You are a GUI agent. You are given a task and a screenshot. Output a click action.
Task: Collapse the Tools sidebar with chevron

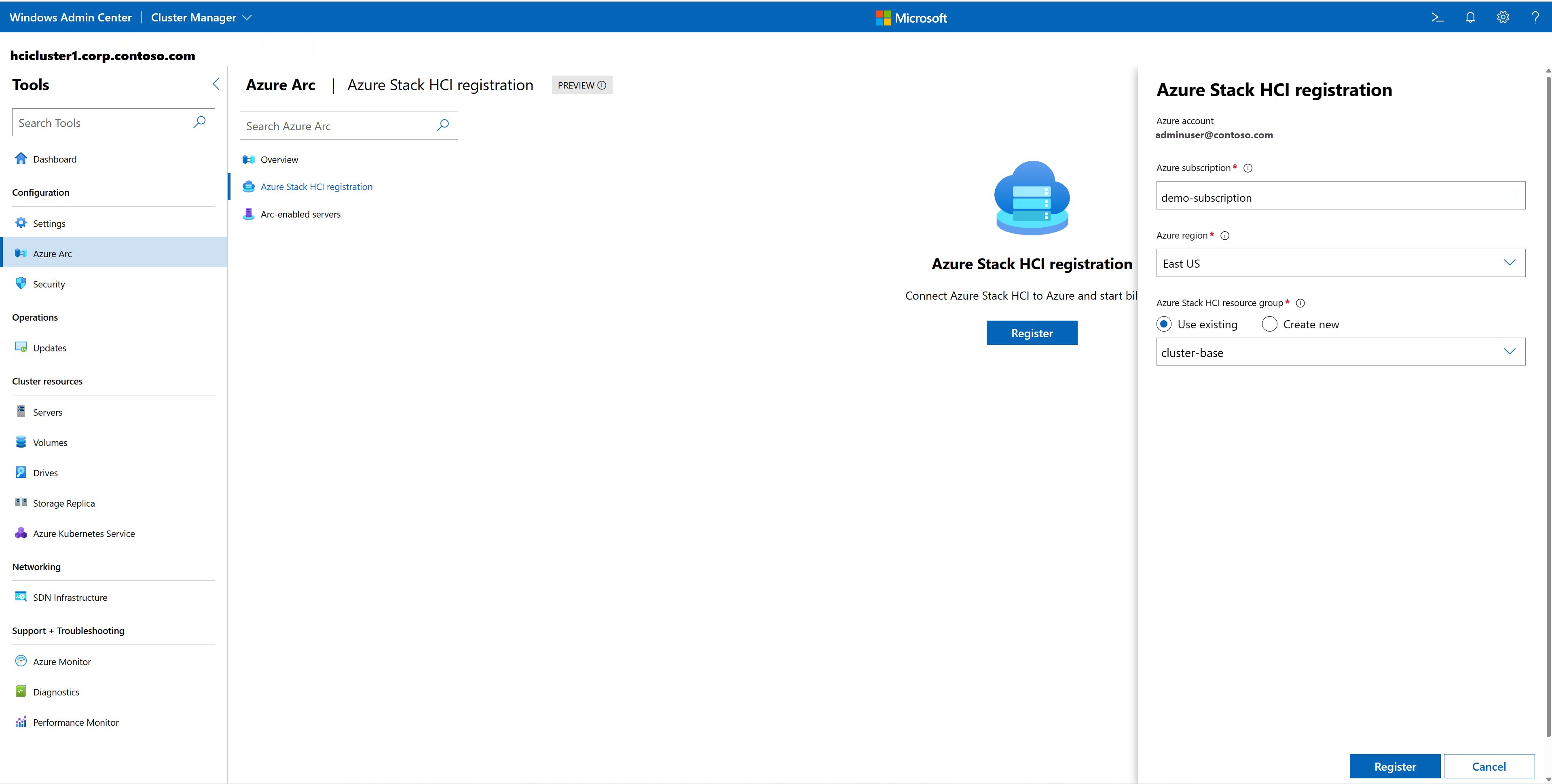[x=216, y=84]
